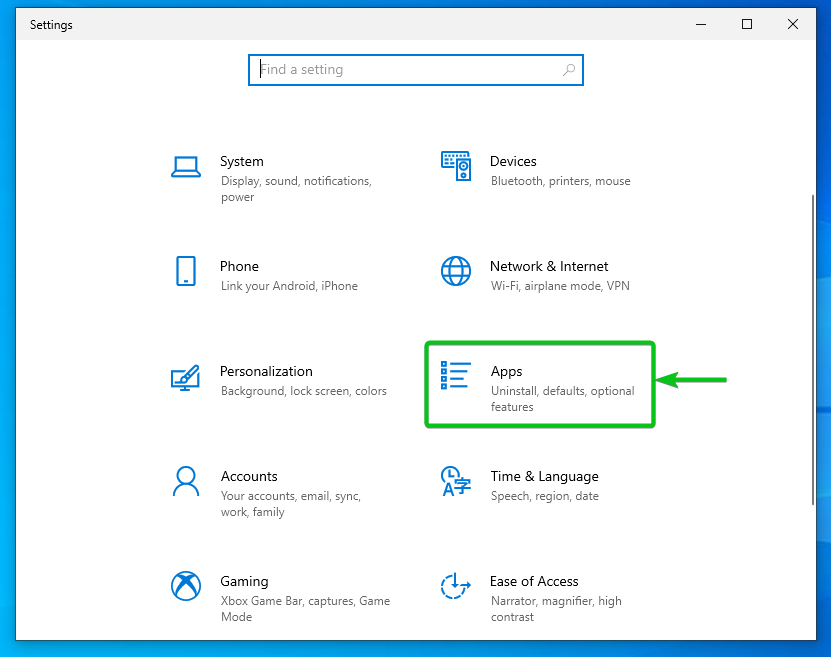Click the Devices keyboard and speaker icon
Image resolution: width=831 pixels, height=657 pixels.
(x=456, y=166)
